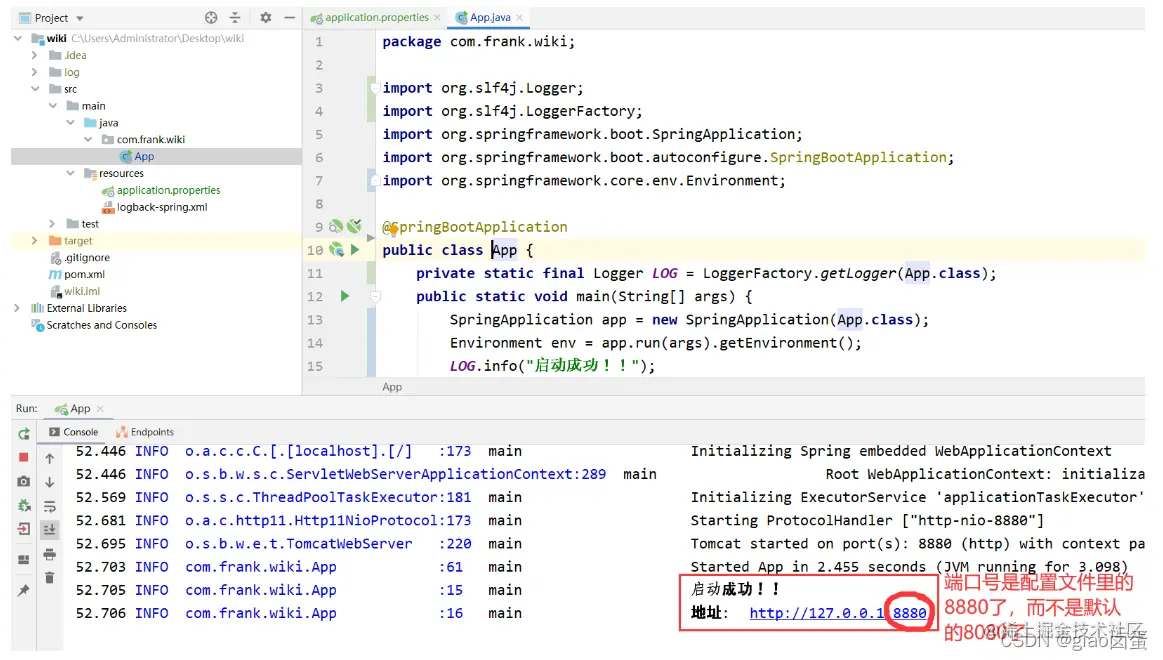Click the magnifier Spring gutter icon on line 9
This screenshot has height=660, width=1163.
[x=336, y=226]
